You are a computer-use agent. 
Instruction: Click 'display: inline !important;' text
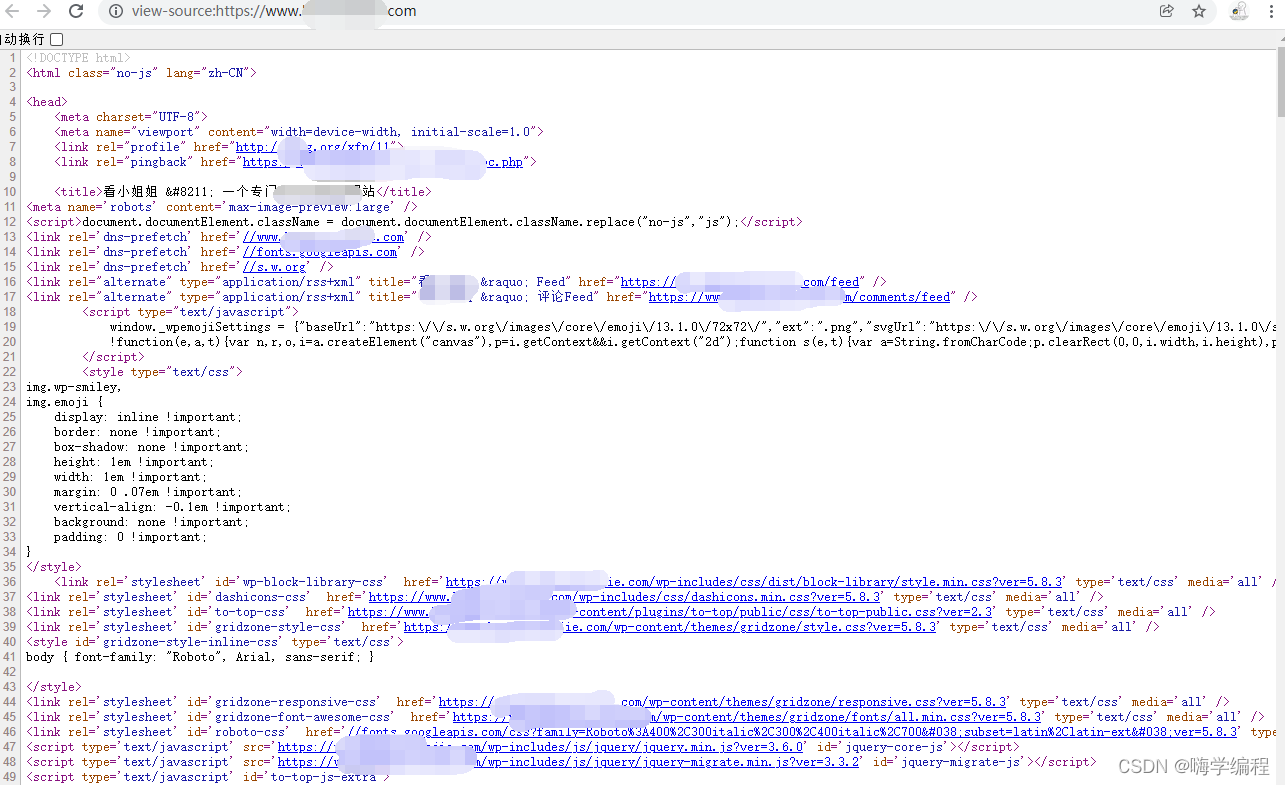tap(148, 417)
